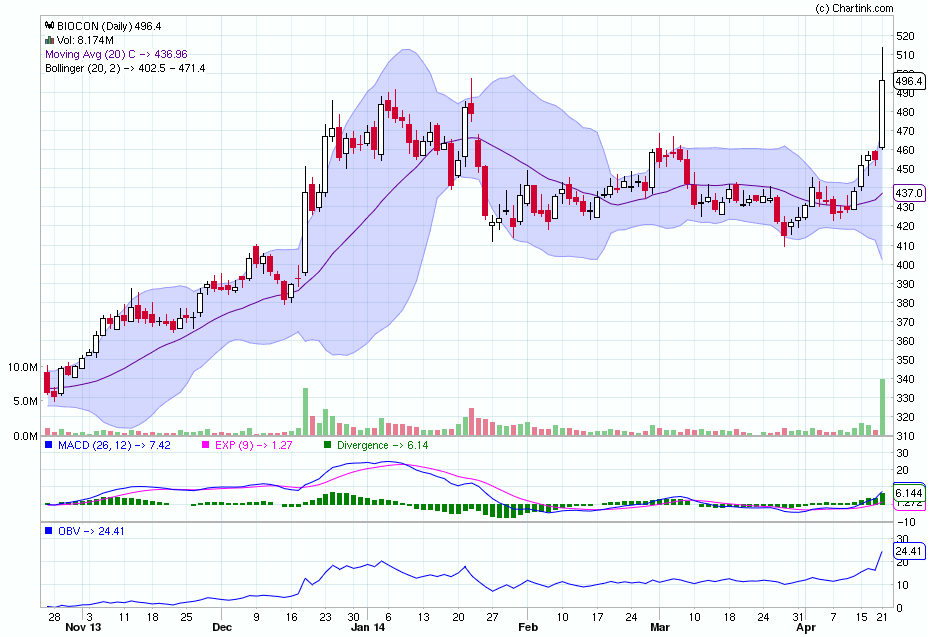Screen dimensions: 930x637
Task: Click the 28 date label before Nov
Action: 55,617
